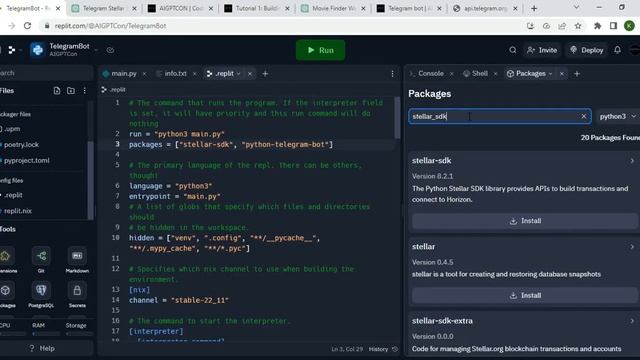This screenshot has width=640, height=360.
Task: Open the PostgreSQL tool
Action: (41, 295)
